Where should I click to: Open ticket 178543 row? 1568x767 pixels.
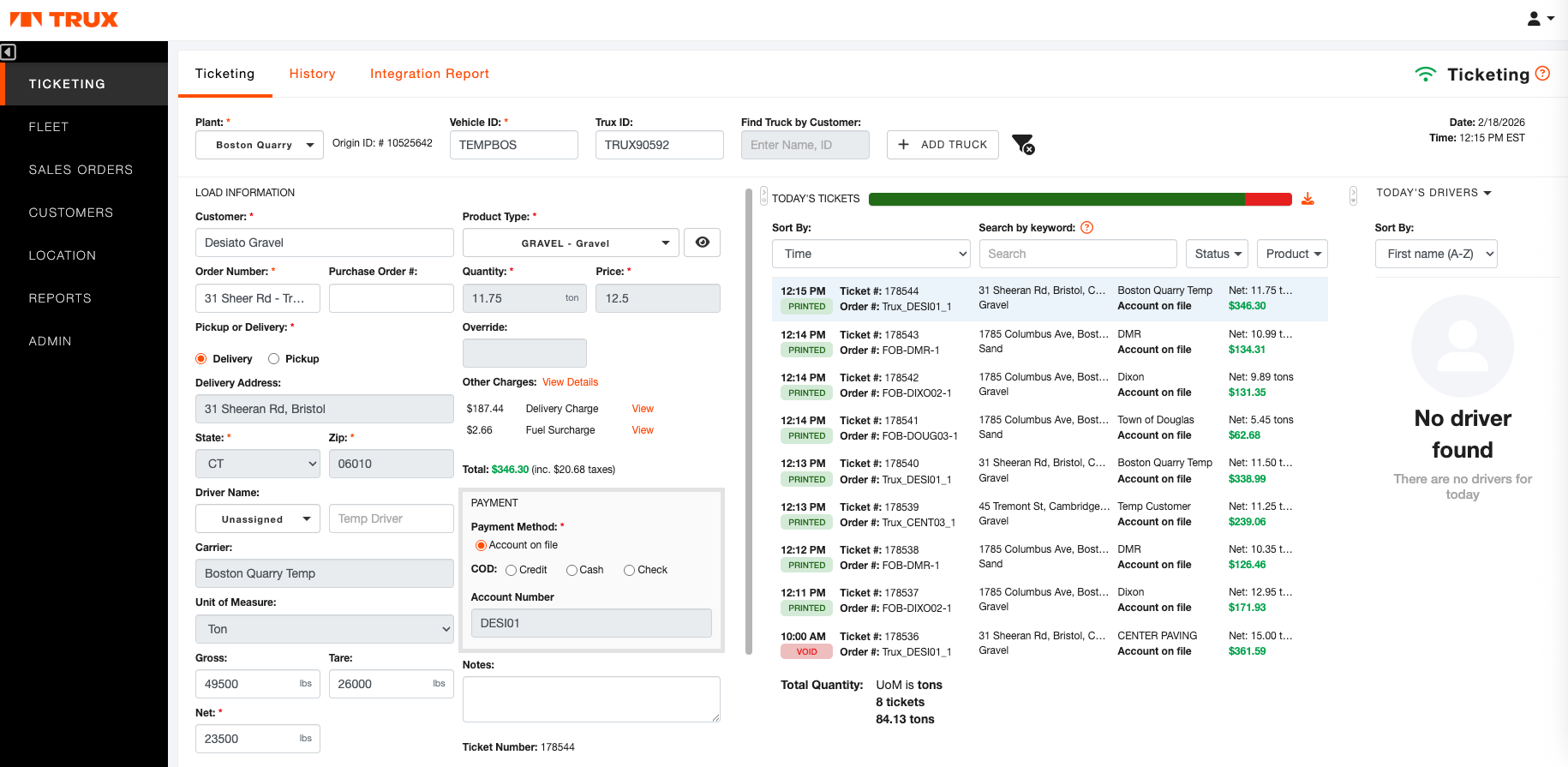pyautogui.click(x=1050, y=342)
